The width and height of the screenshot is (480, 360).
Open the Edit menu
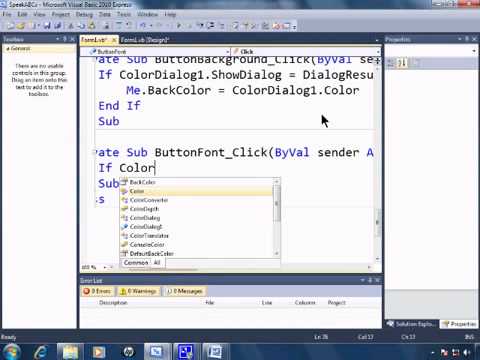pyautogui.click(x=22, y=14)
